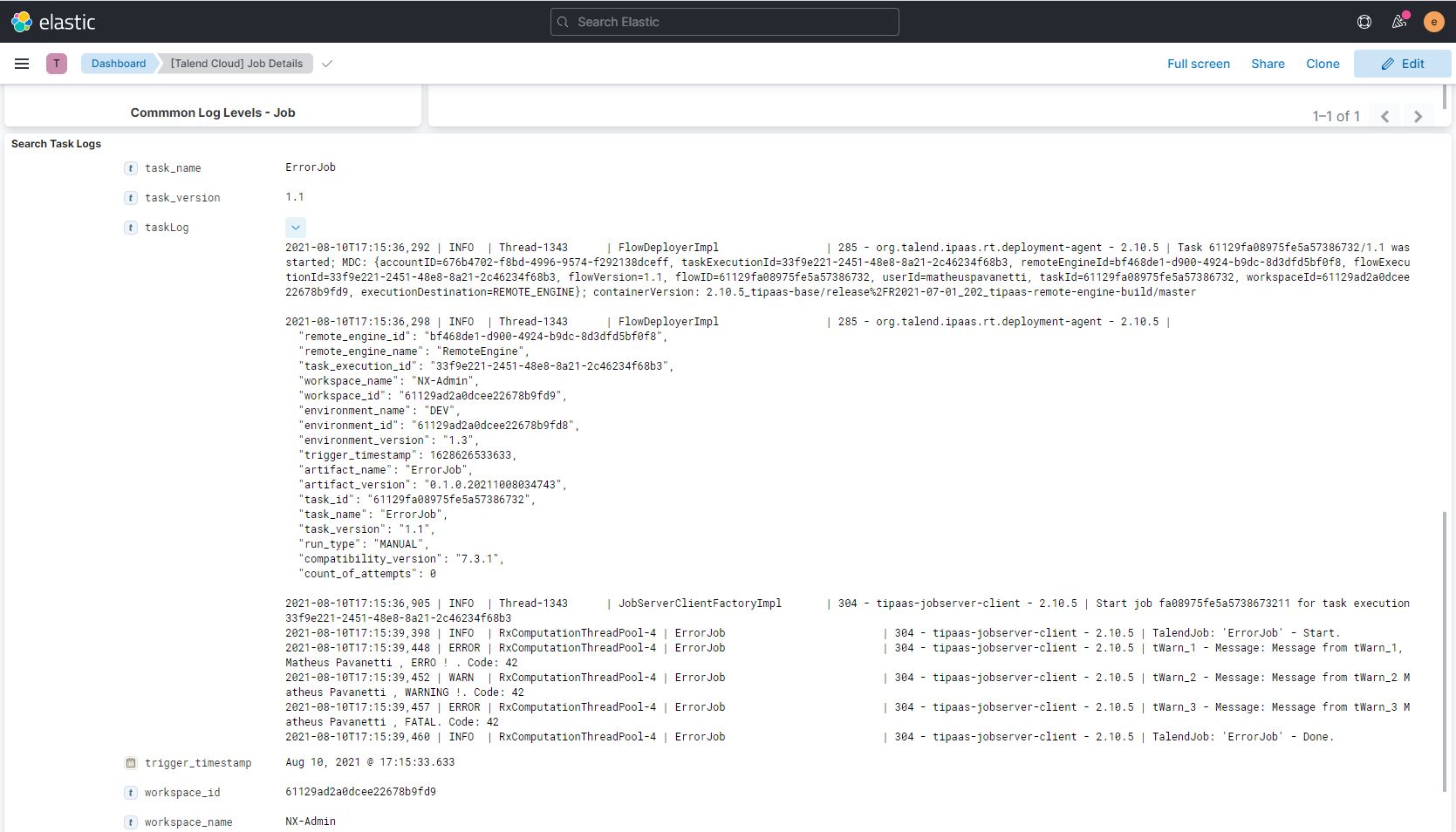Click the dashboard vertical scrollbar thumb
The height and width of the screenshot is (832, 1456).
[x=1445, y=651]
